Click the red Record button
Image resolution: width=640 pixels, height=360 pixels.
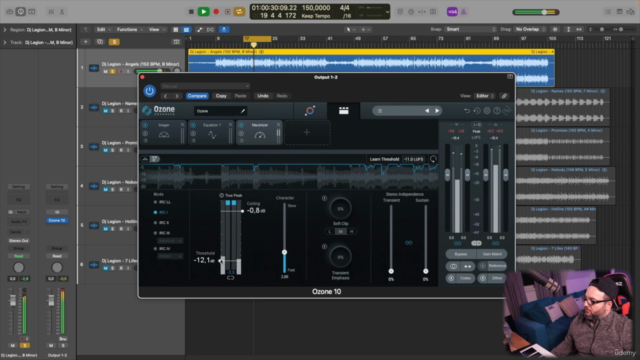pos(216,12)
